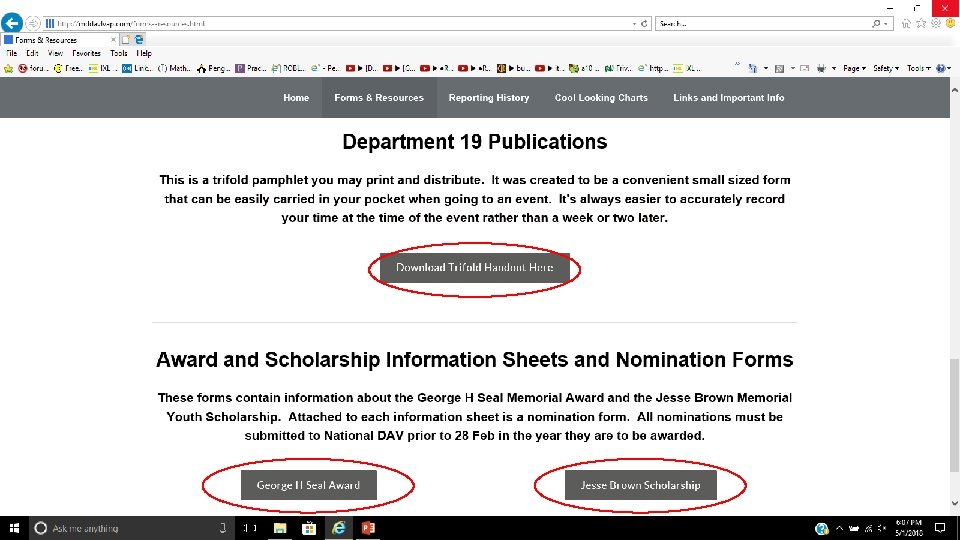The height and width of the screenshot is (540, 960).
Task: Open the 'Free...' favorites bookmark
Action: point(68,69)
